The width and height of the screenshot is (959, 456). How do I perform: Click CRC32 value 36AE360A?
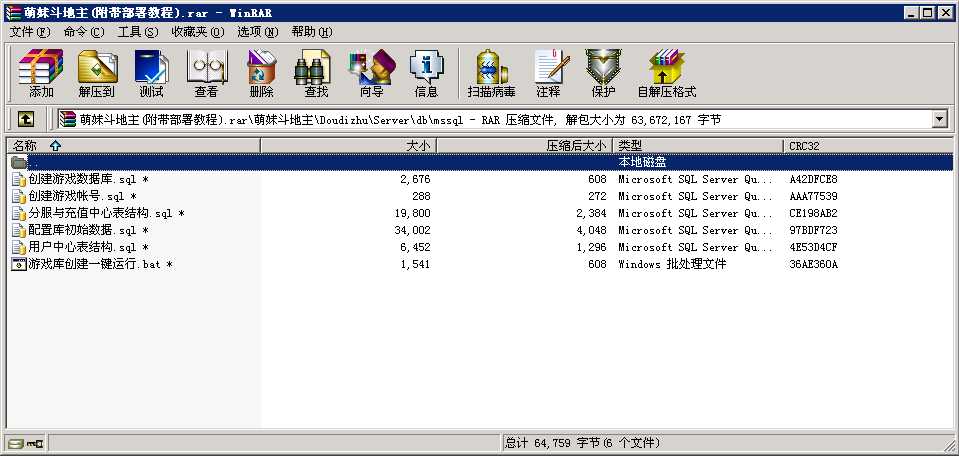pos(813,265)
